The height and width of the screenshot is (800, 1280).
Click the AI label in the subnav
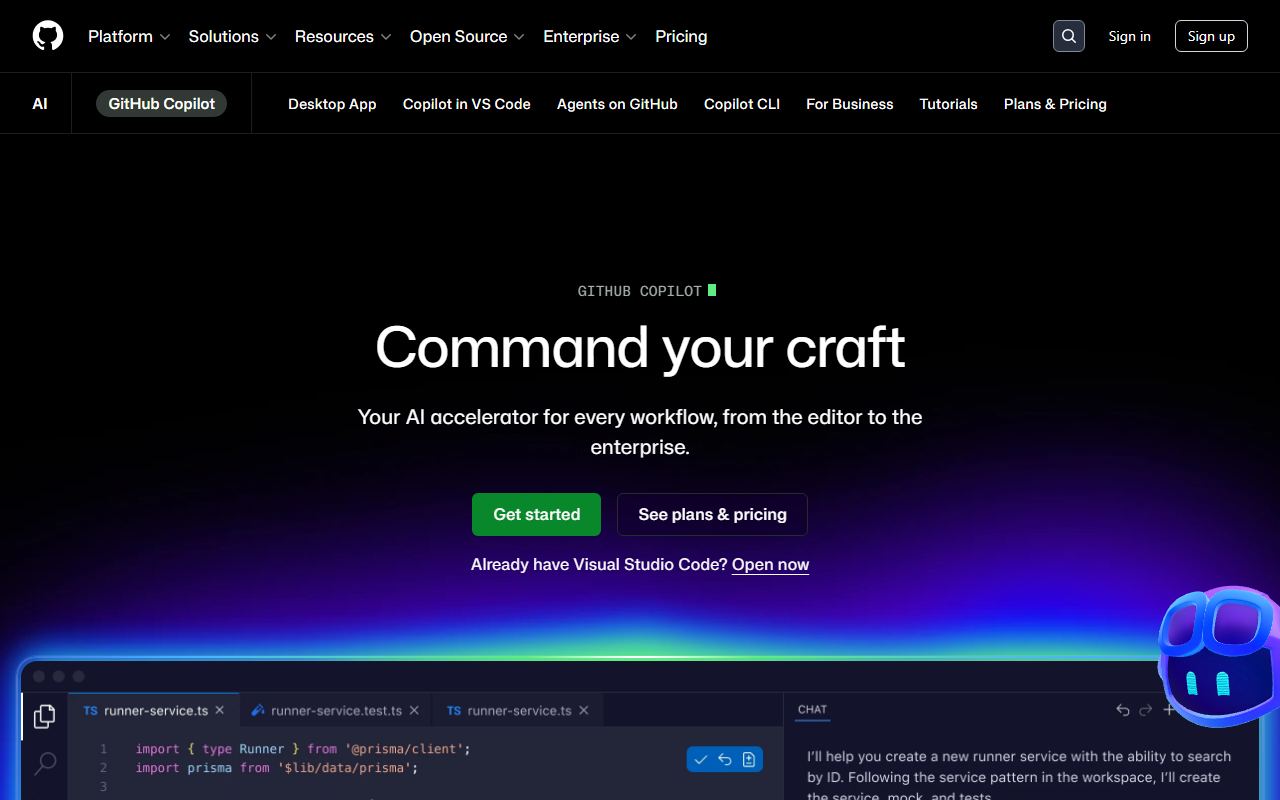coord(40,104)
